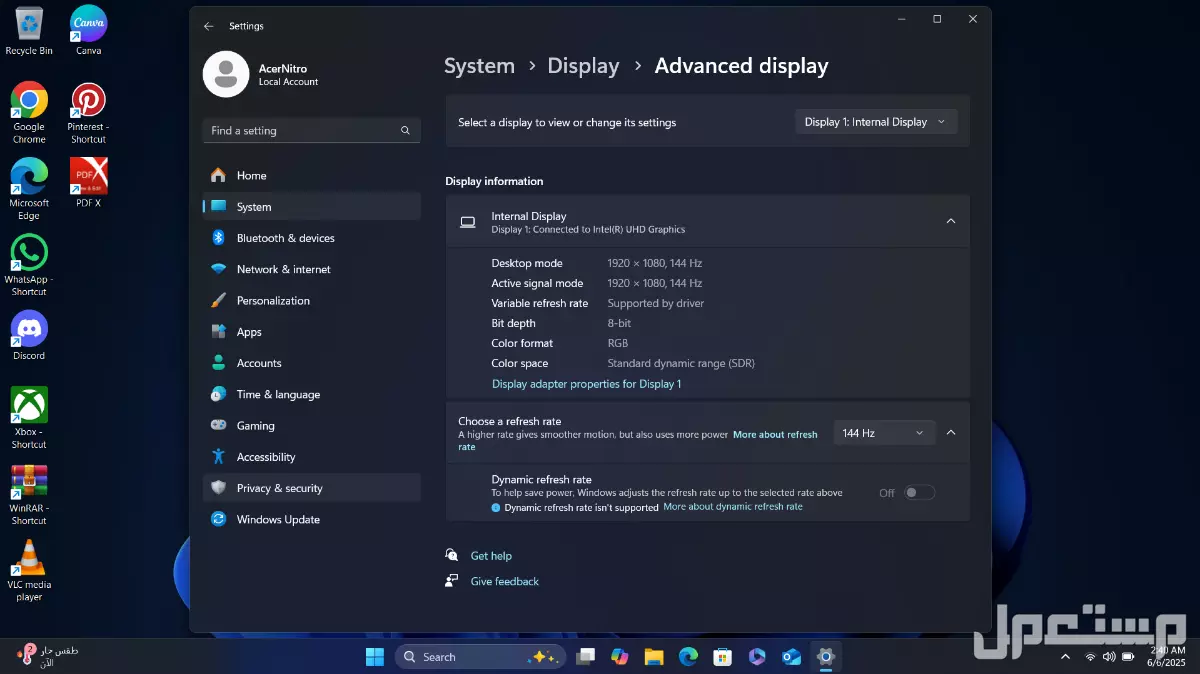Open Time & language settings
1200x674 pixels.
311,394
